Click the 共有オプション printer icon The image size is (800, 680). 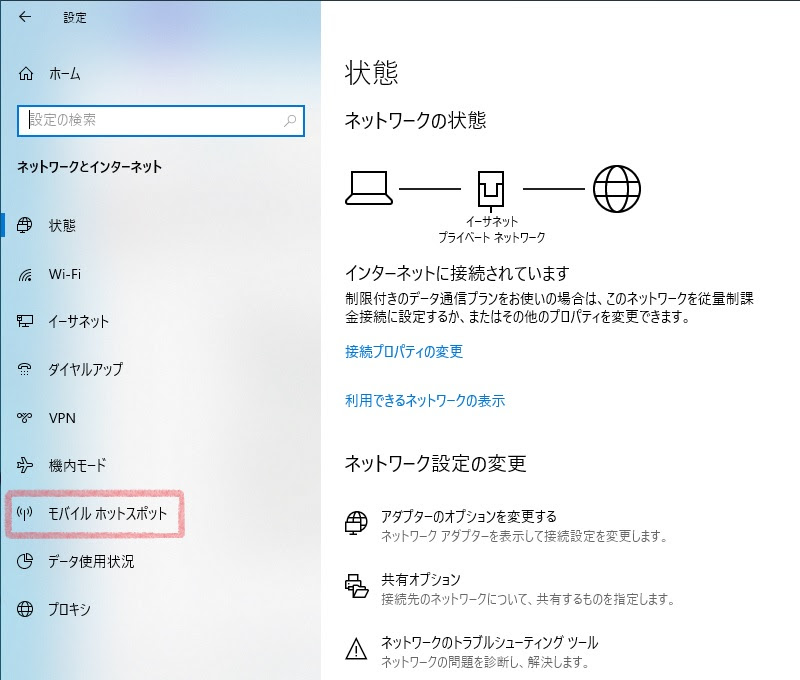pos(356,586)
